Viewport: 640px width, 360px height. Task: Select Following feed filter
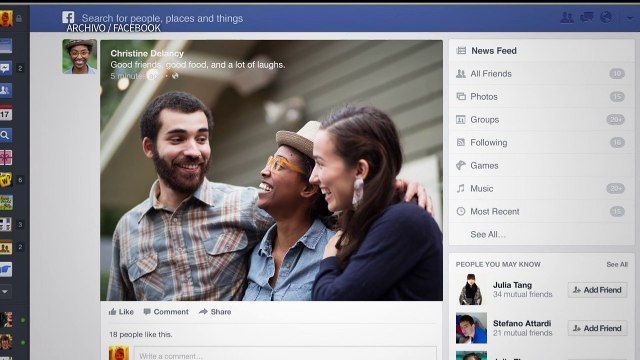[541, 142]
